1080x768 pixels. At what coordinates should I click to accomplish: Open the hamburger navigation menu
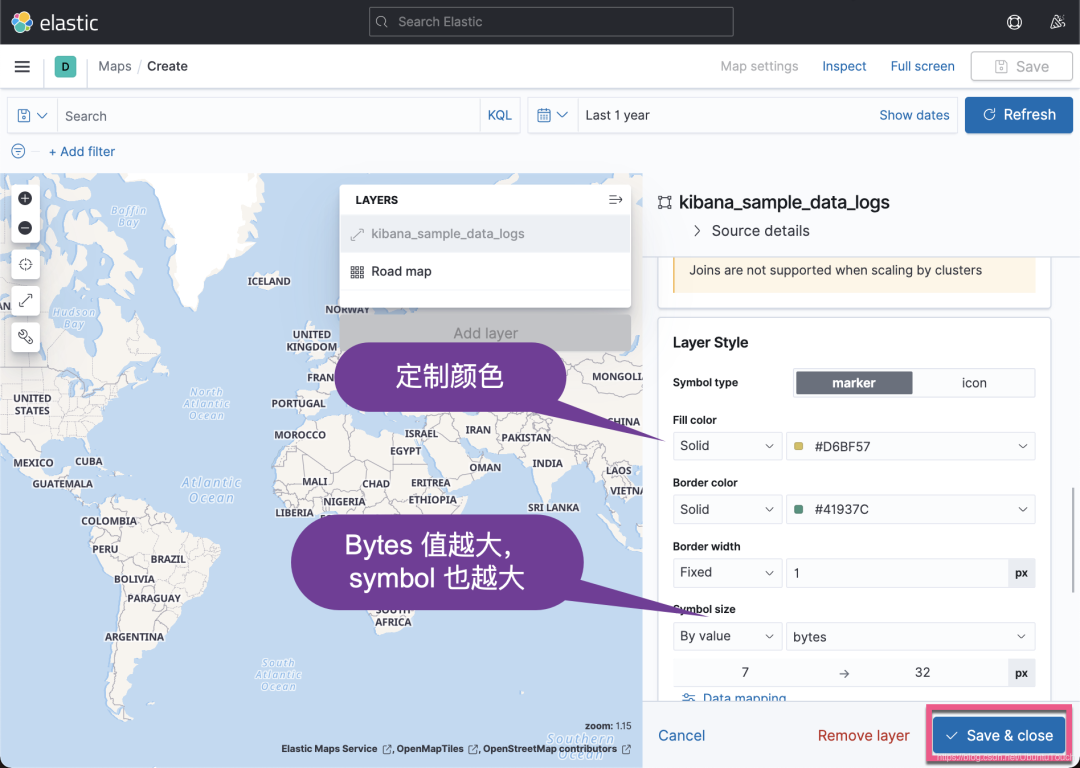(x=22, y=66)
